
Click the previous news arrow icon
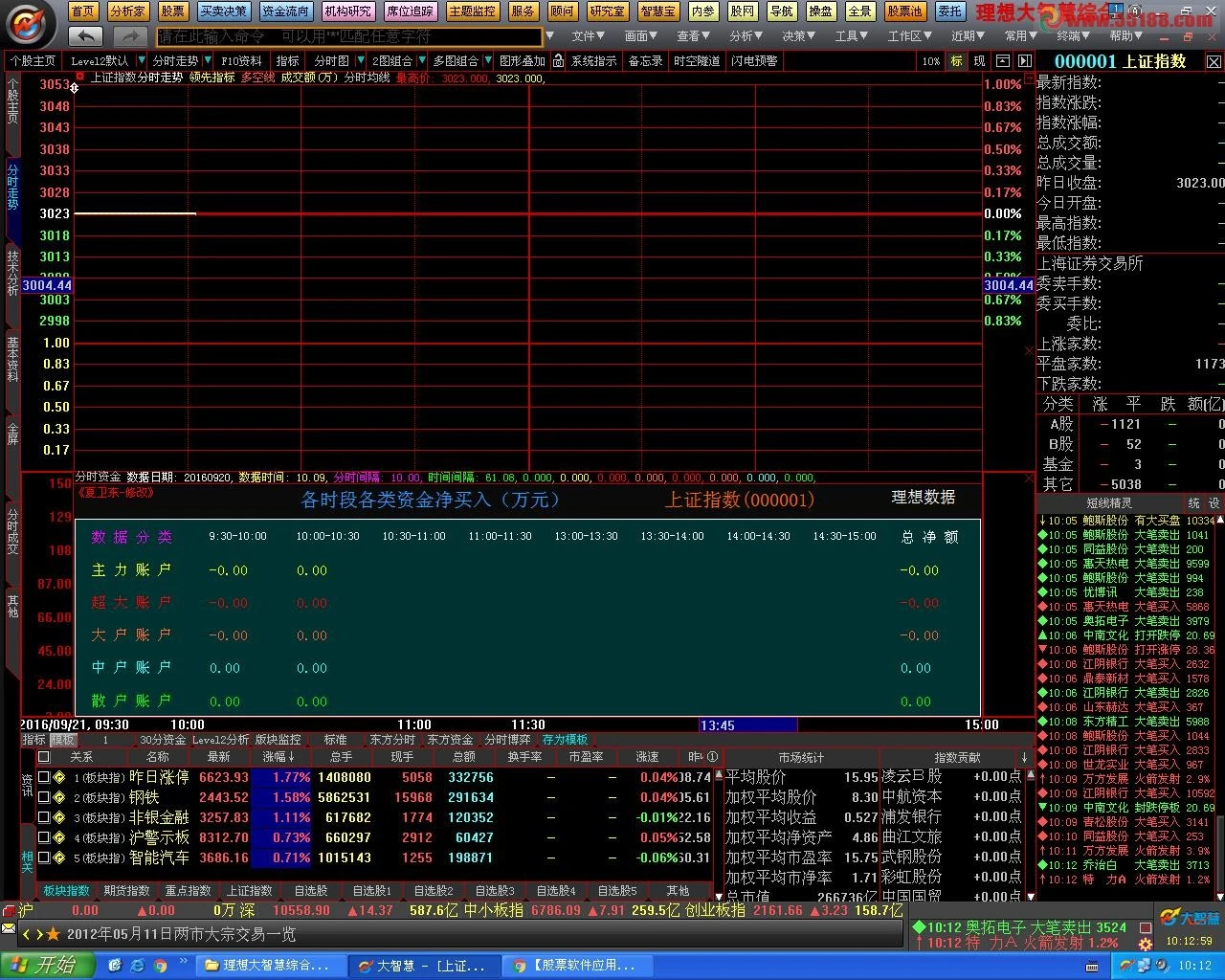[x=27, y=934]
